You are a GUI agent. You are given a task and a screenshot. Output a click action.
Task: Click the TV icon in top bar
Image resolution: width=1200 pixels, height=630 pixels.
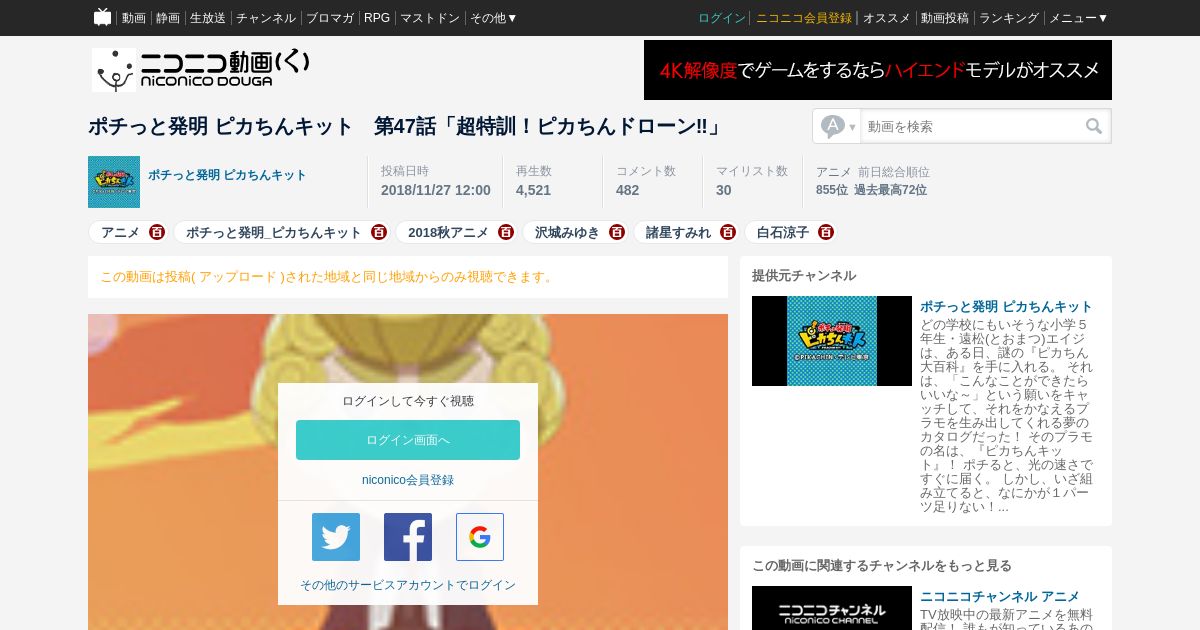(x=102, y=17)
